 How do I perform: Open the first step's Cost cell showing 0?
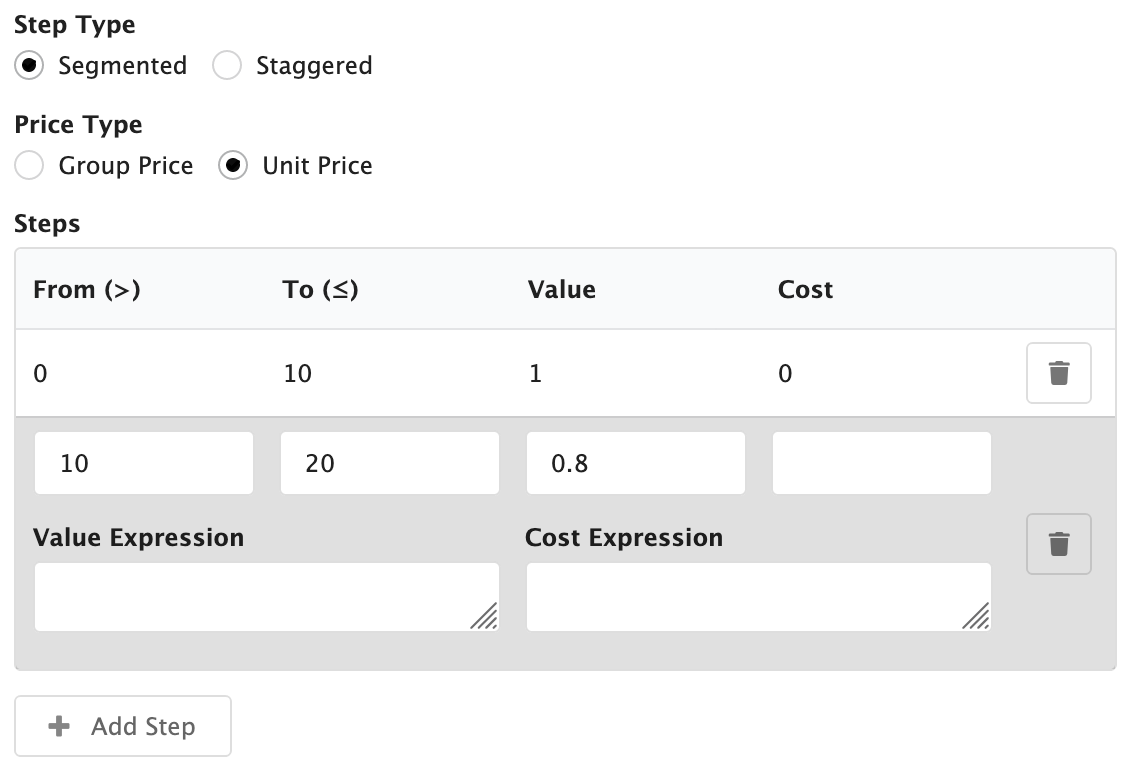[x=785, y=374]
